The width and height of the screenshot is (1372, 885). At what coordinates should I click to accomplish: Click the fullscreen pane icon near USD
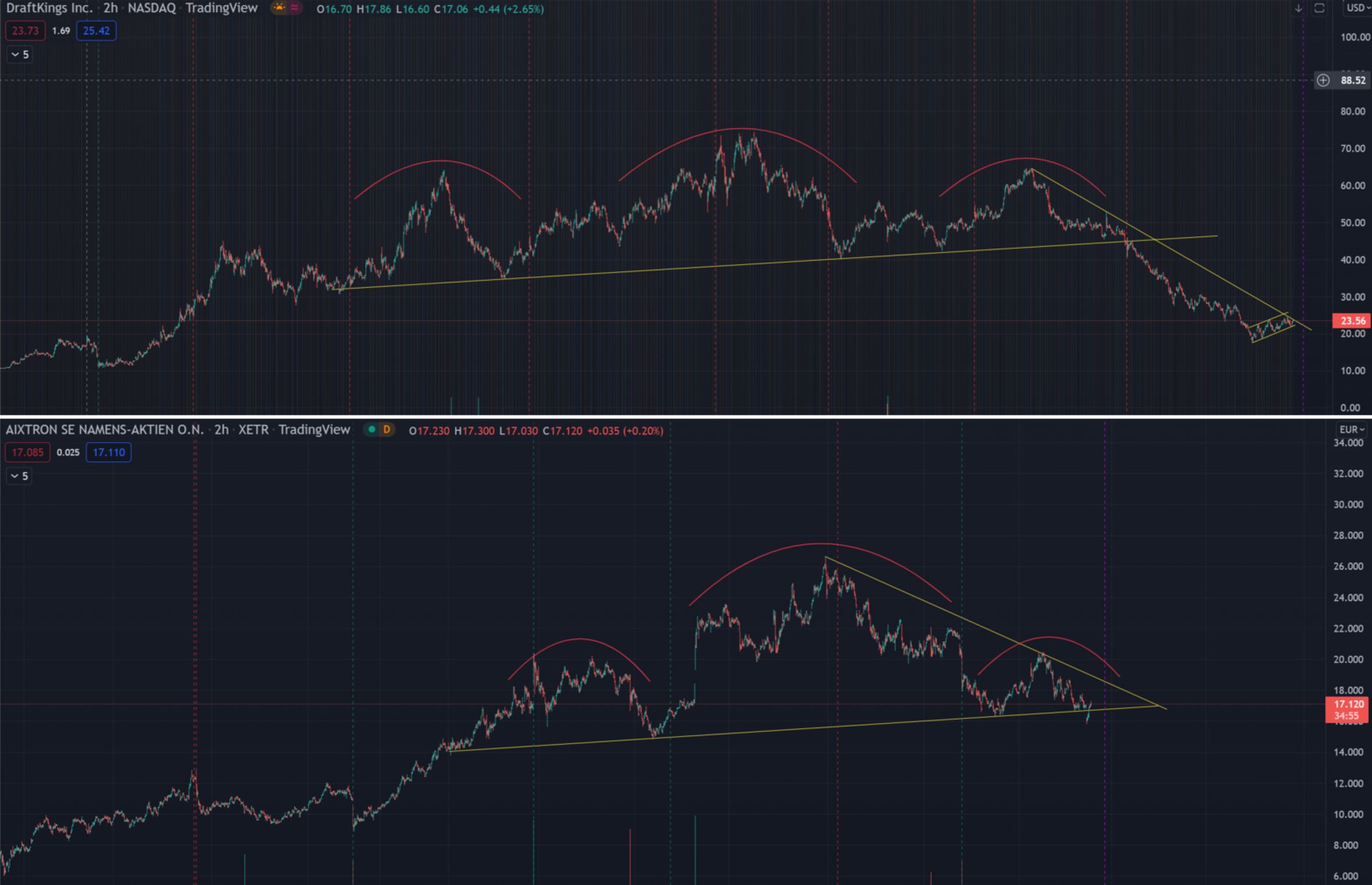[x=1319, y=8]
